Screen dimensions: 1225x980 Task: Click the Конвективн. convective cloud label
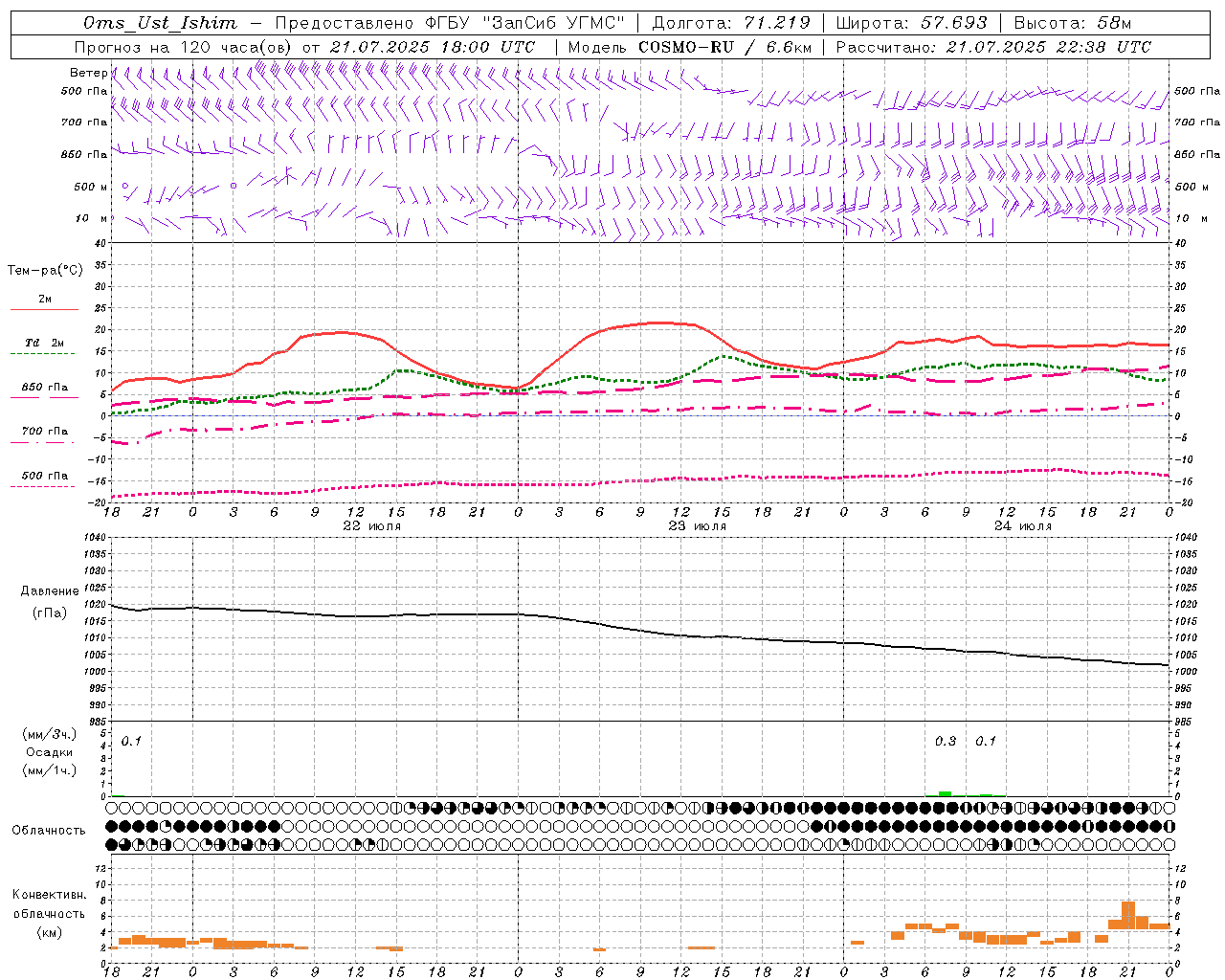coord(50,895)
